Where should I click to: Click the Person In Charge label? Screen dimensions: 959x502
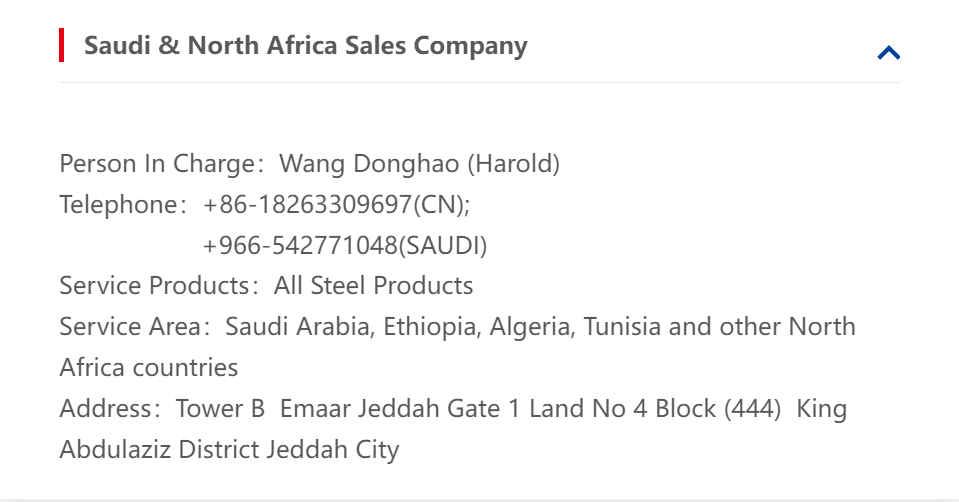point(157,164)
